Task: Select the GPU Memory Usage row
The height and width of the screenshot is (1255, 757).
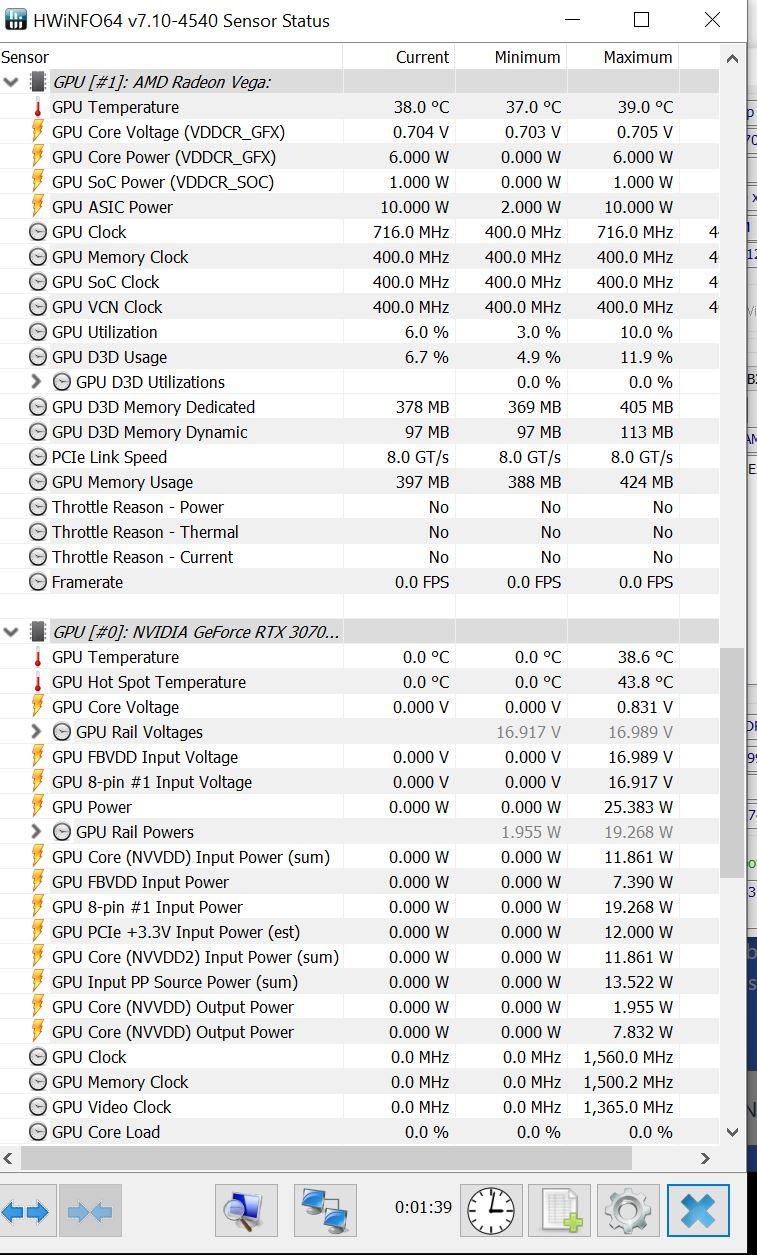Action: coord(359,482)
